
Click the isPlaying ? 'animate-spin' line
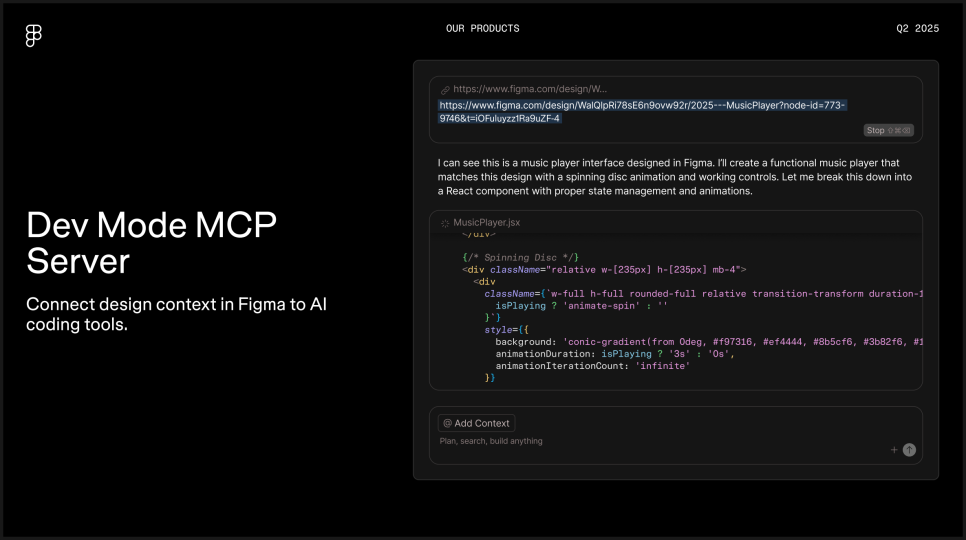(x=582, y=305)
